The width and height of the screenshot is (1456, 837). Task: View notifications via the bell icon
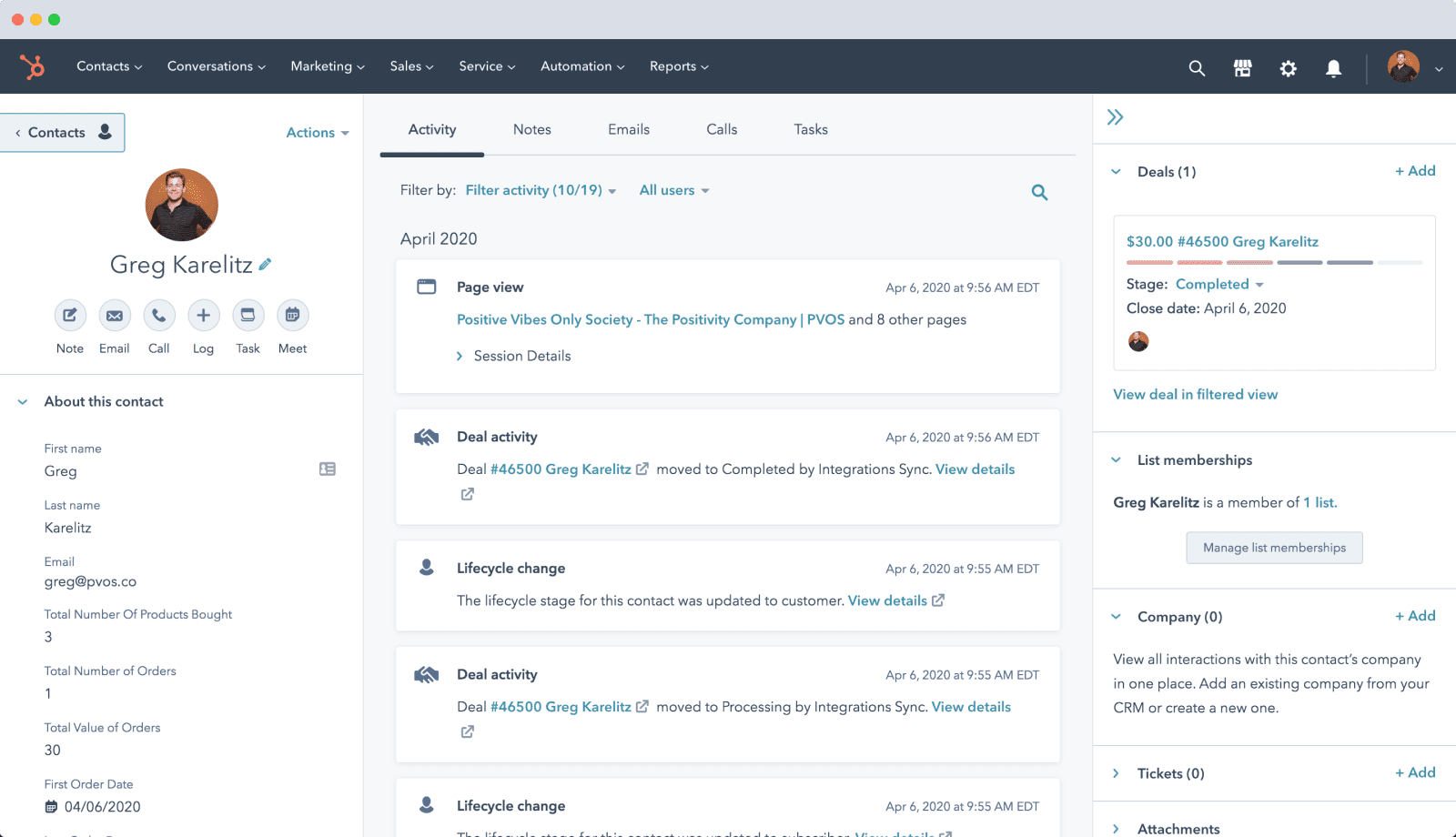1334,67
